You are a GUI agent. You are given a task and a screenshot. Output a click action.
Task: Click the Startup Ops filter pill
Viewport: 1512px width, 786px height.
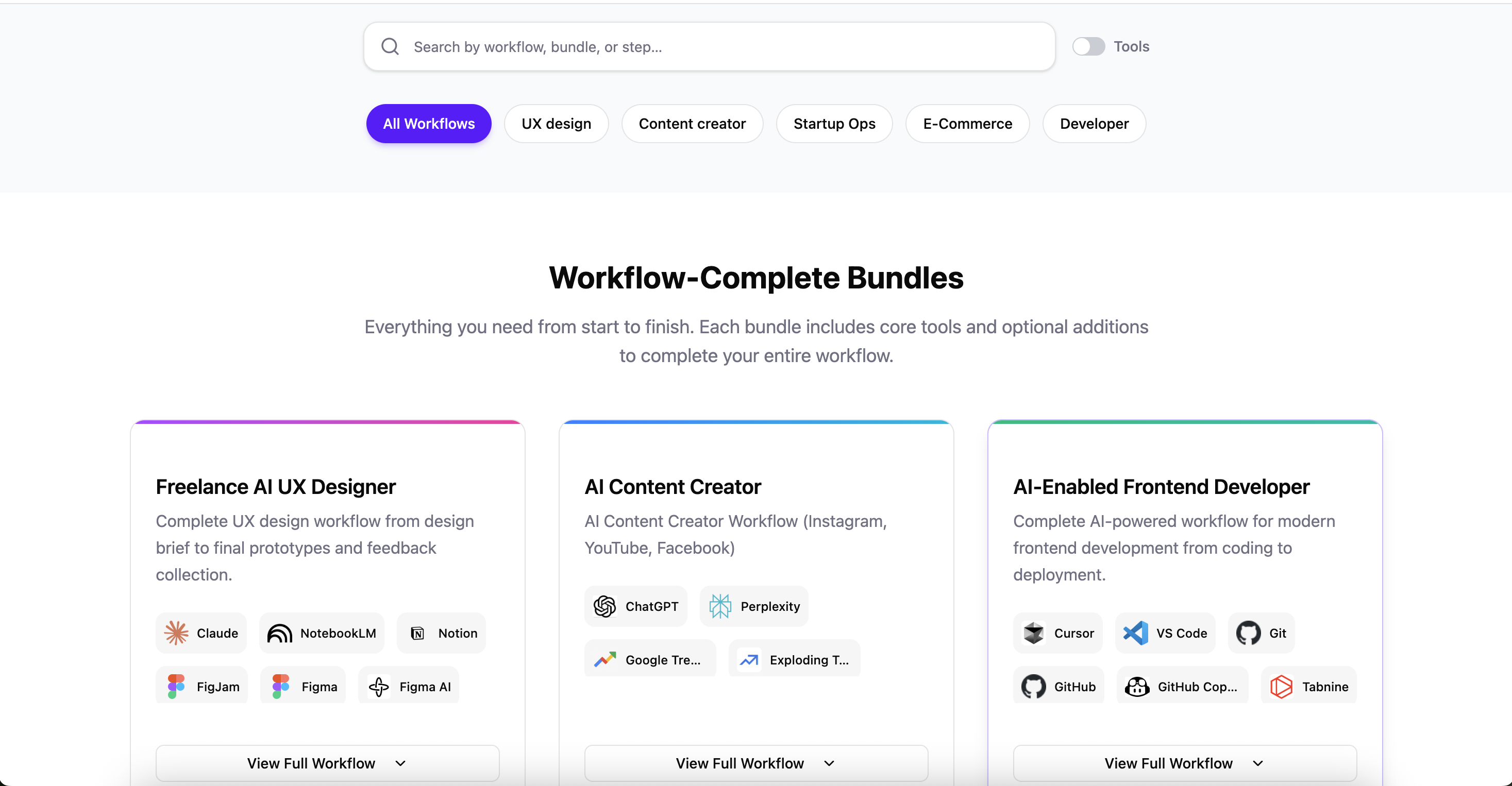(833, 124)
